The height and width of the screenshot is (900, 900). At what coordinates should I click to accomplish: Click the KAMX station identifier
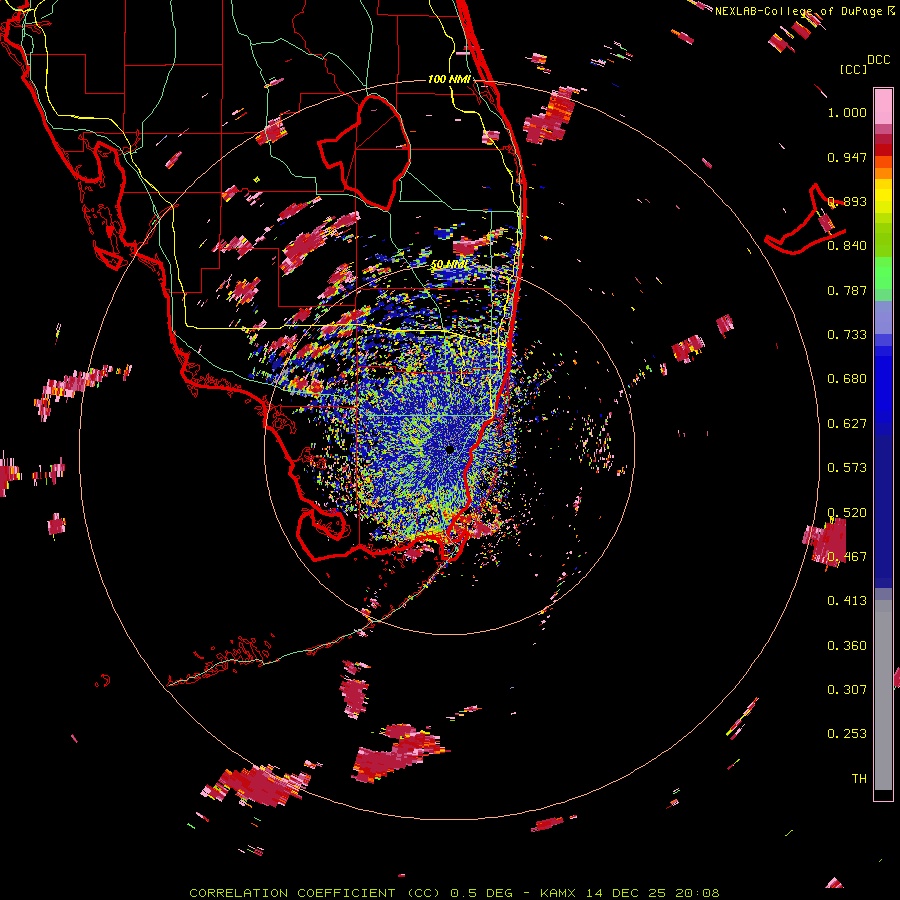point(557,893)
